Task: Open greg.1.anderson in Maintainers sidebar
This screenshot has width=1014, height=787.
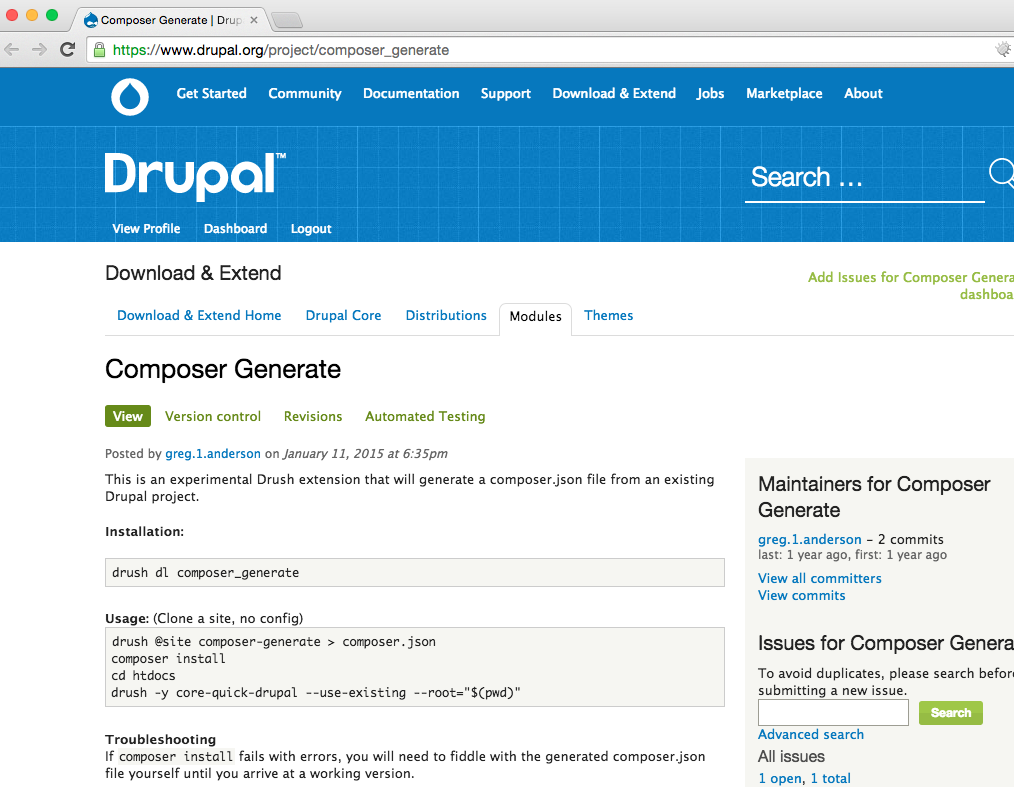Action: 810,539
